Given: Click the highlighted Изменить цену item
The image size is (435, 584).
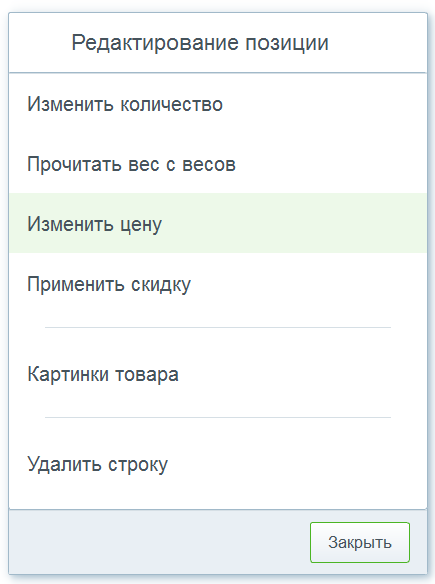Looking at the screenshot, I should point(218,223).
